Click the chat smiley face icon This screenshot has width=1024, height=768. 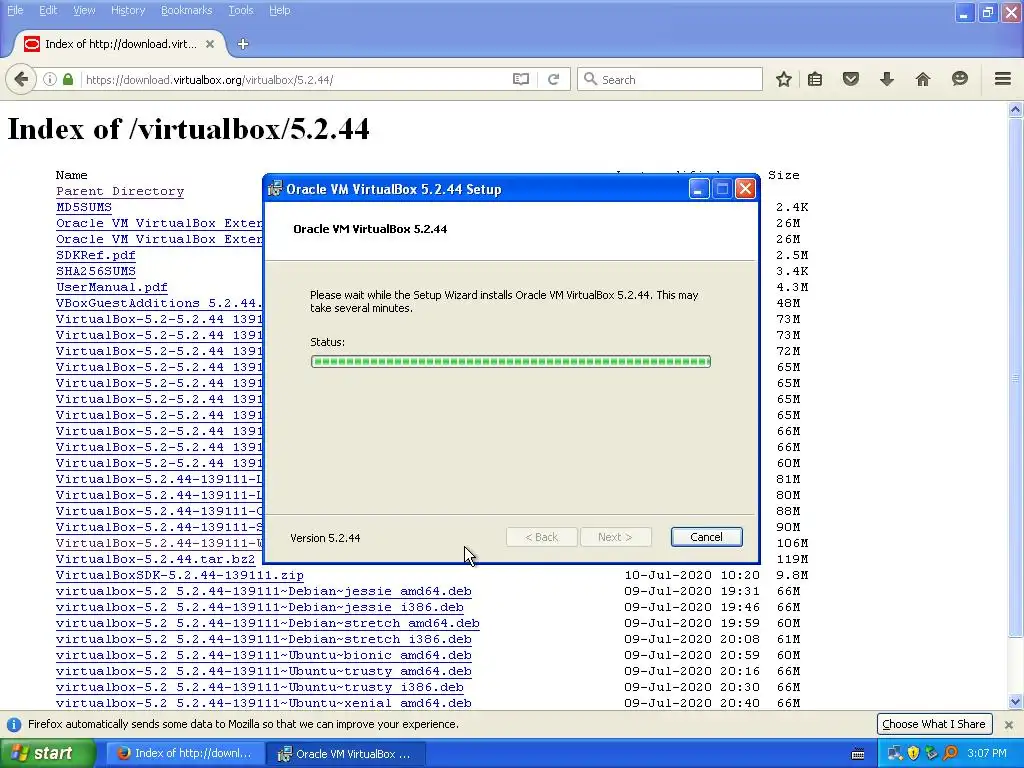[x=959, y=79]
